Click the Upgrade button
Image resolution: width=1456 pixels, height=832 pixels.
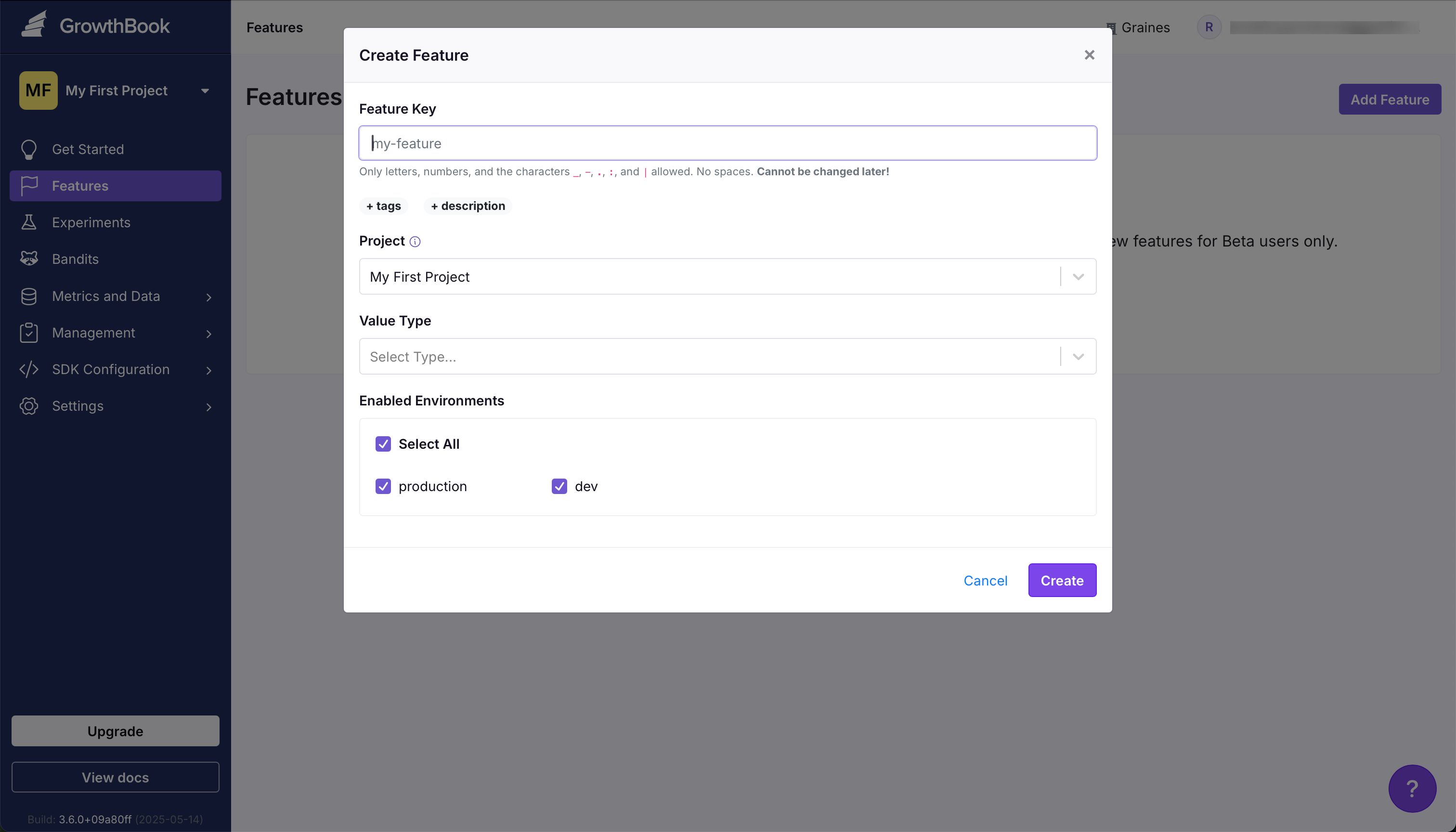click(x=116, y=731)
